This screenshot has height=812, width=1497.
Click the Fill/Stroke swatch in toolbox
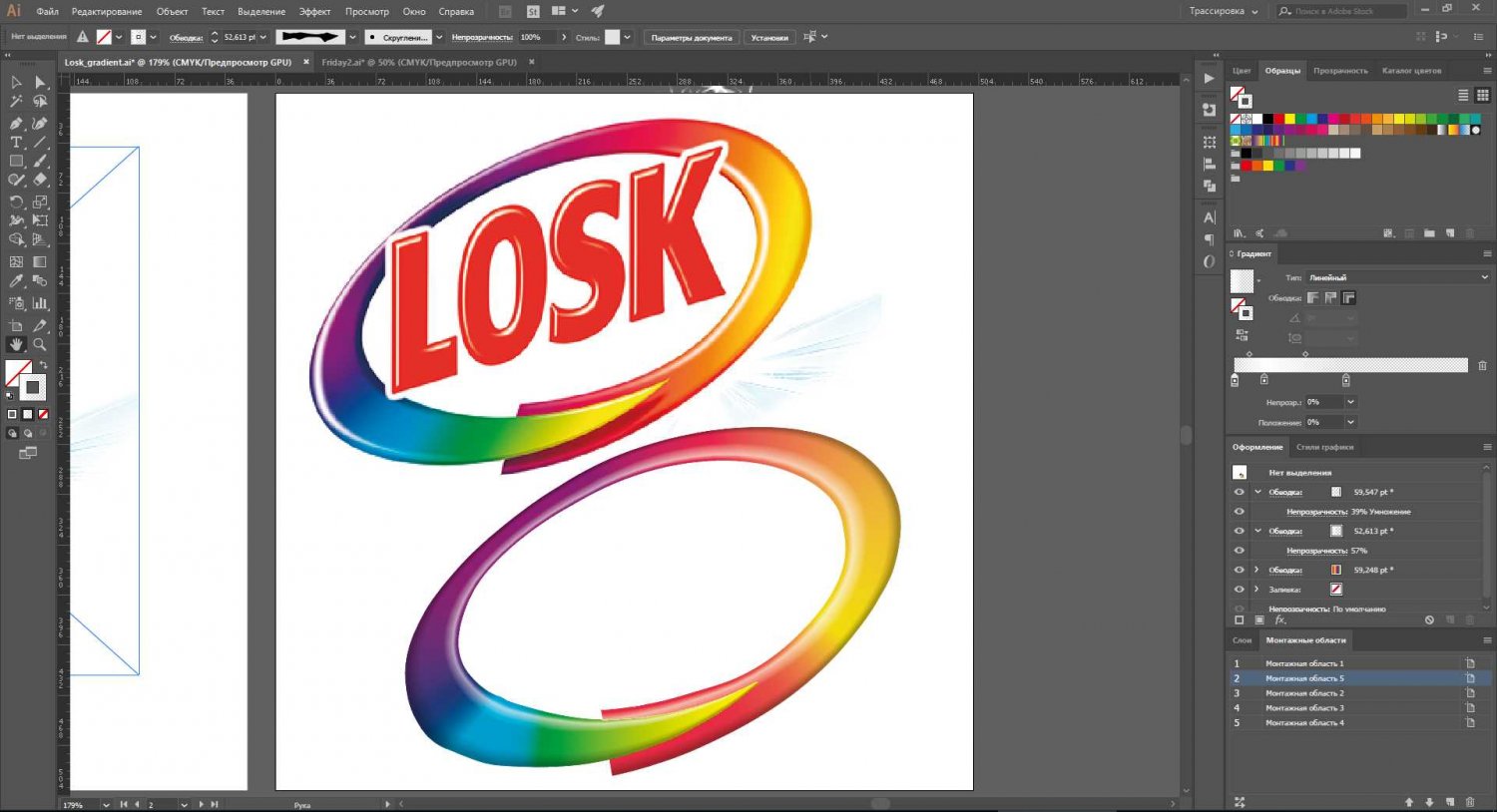pyautogui.click(x=25, y=380)
